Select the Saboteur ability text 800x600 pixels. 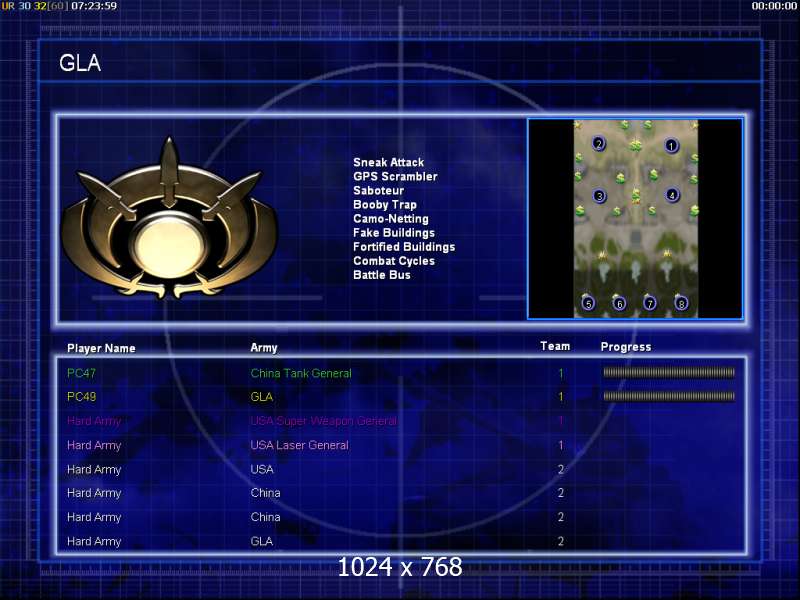click(379, 190)
